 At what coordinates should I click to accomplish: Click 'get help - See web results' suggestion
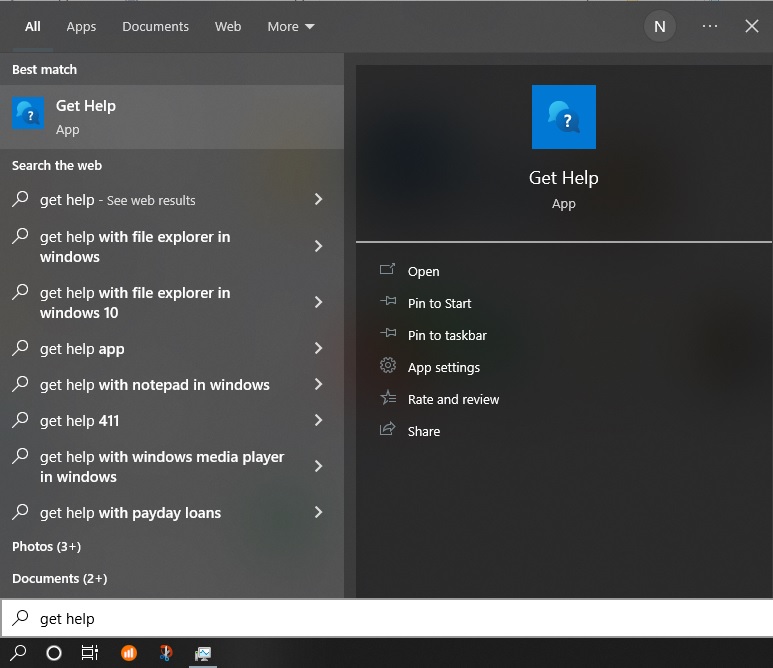coord(172,200)
